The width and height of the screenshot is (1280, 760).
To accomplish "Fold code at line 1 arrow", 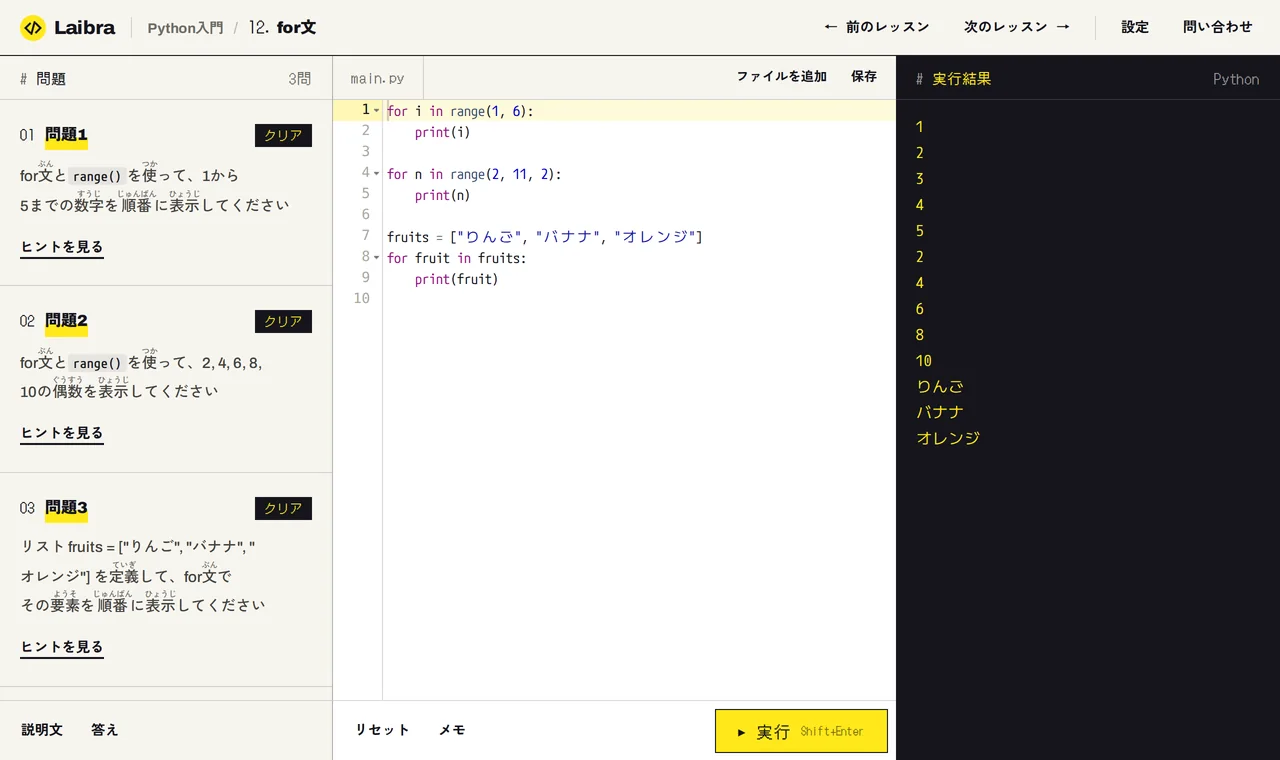I will 376,110.
